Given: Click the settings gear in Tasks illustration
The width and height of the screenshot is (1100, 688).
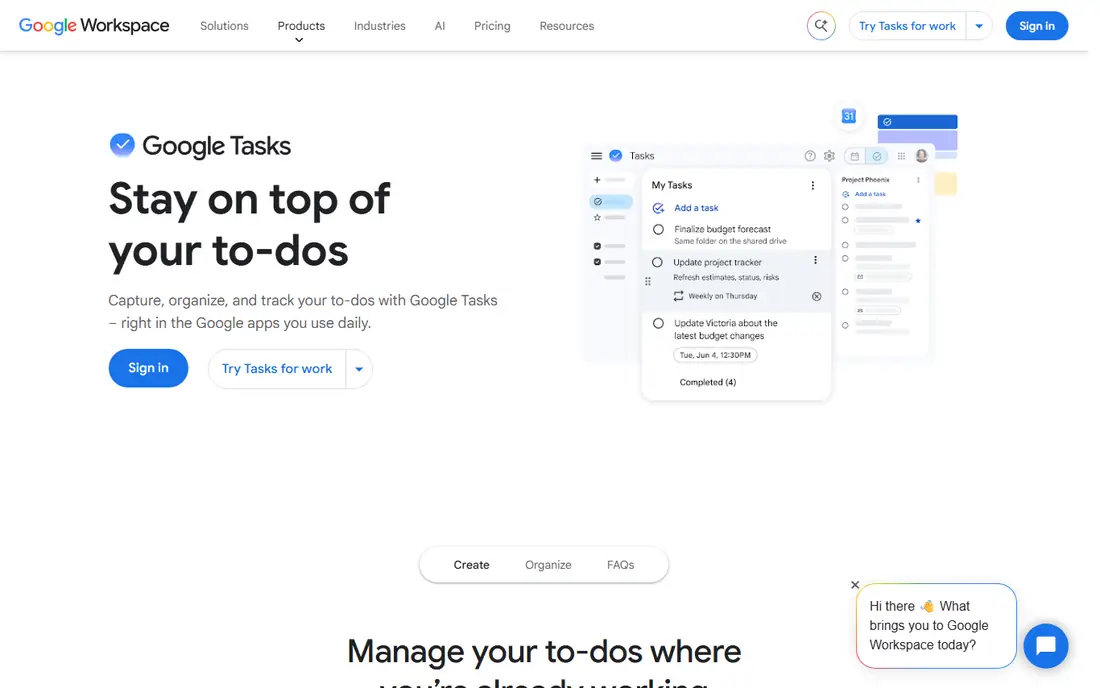Looking at the screenshot, I should pyautogui.click(x=829, y=156).
